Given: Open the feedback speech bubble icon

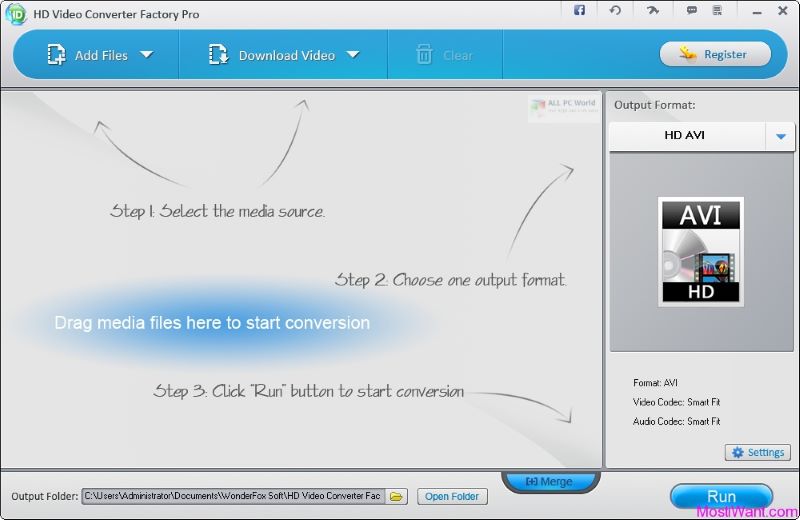Looking at the screenshot, I should tap(692, 10).
